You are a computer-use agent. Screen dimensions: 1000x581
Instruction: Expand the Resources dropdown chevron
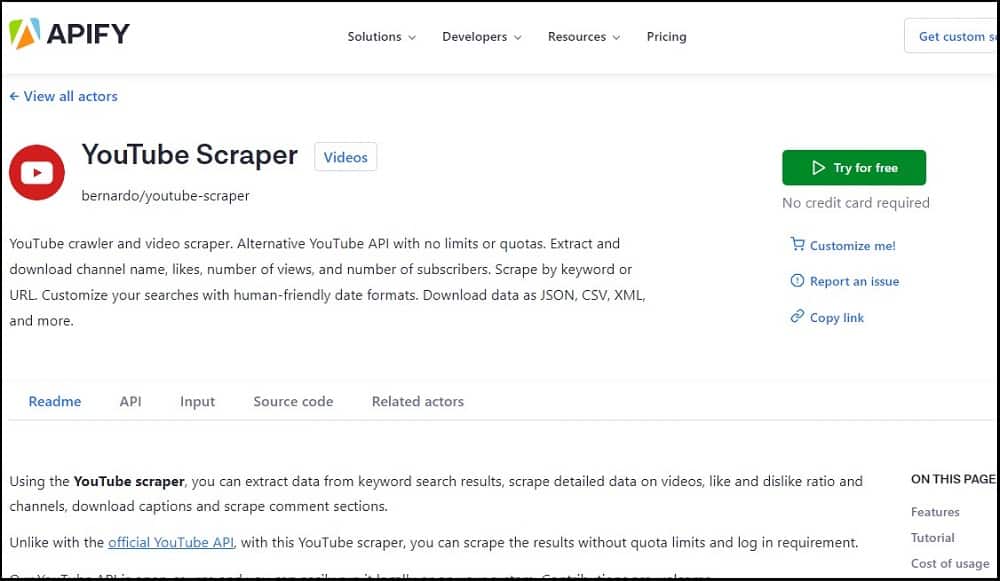pos(616,37)
